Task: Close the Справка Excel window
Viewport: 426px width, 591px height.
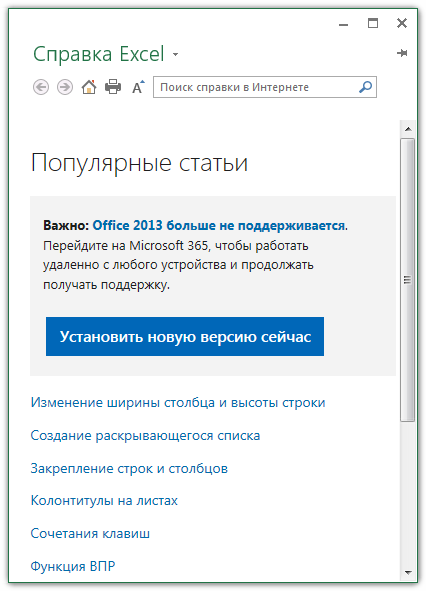Action: tap(402, 23)
